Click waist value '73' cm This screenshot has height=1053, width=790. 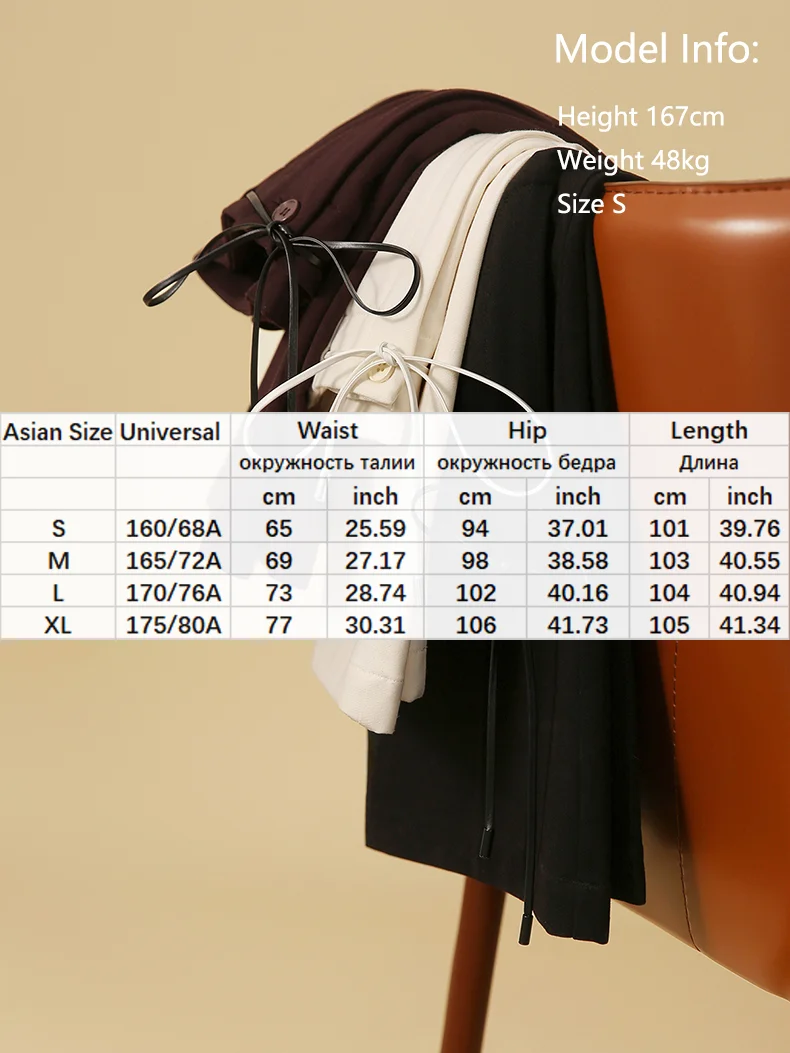279,593
